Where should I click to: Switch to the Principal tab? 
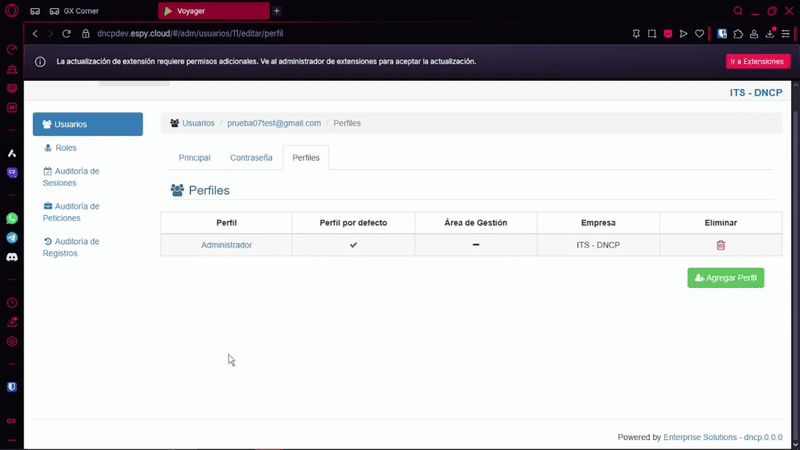tap(194, 158)
